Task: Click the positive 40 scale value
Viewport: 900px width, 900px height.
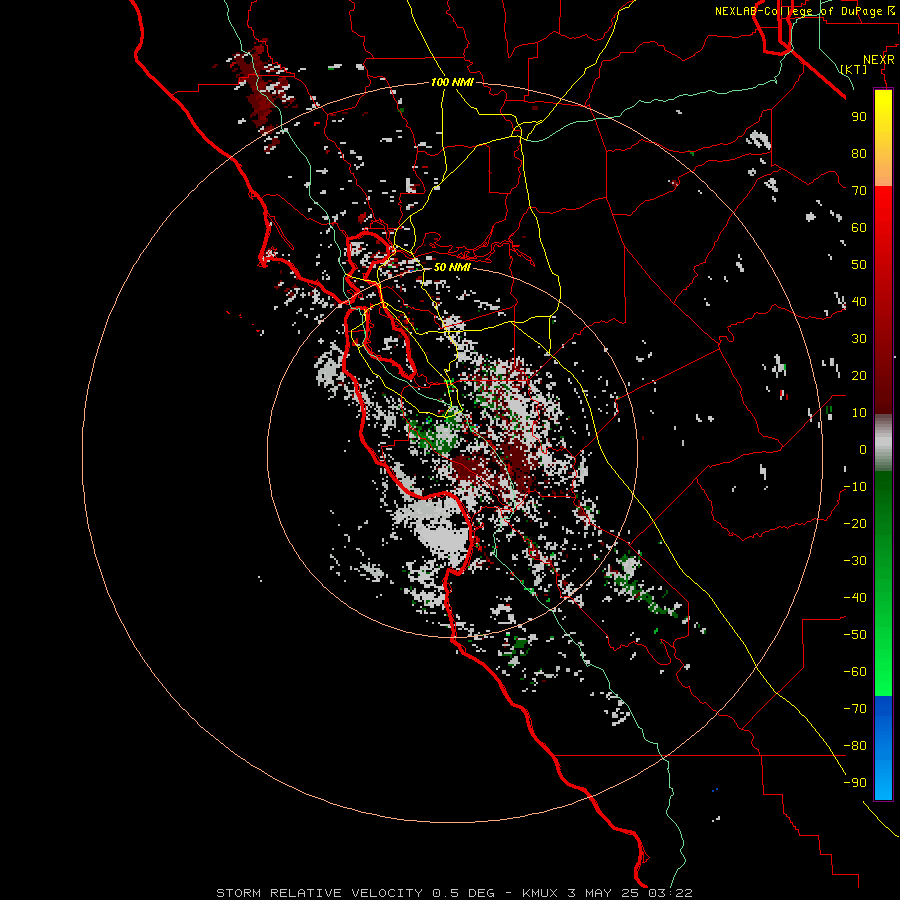Action: 859,301
